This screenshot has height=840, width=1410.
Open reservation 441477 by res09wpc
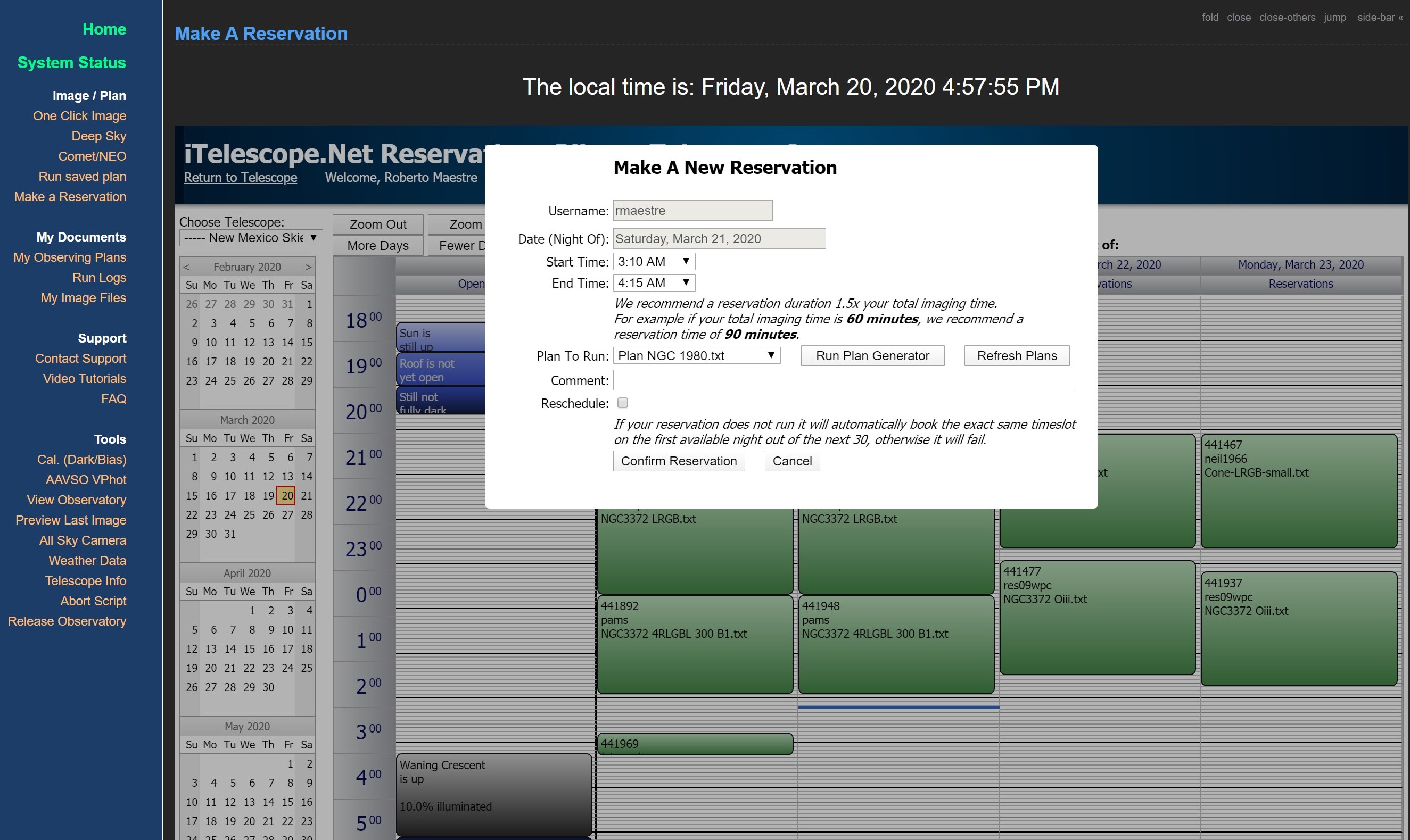[x=1098, y=617]
